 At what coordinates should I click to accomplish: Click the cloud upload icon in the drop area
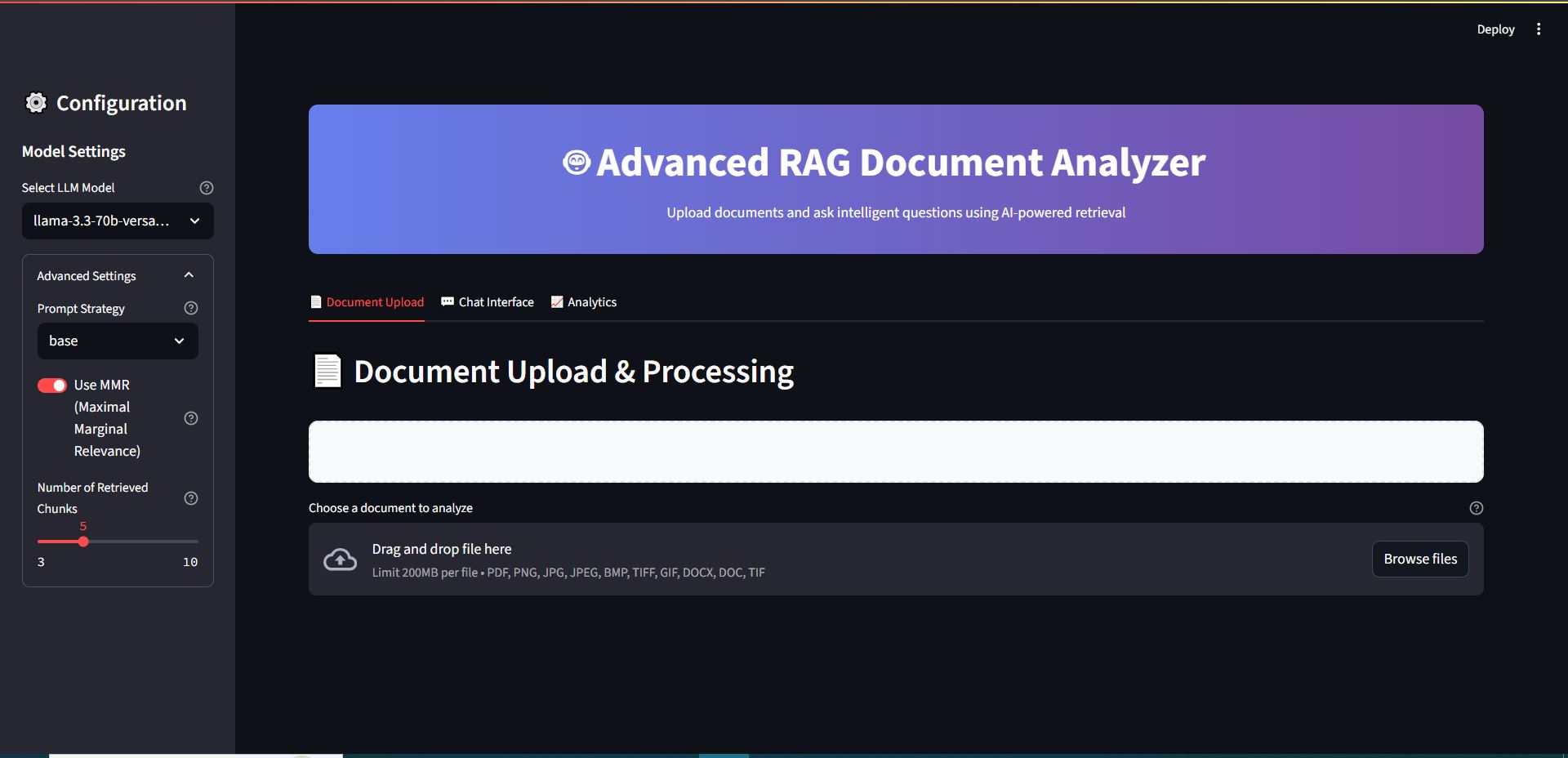tap(340, 559)
